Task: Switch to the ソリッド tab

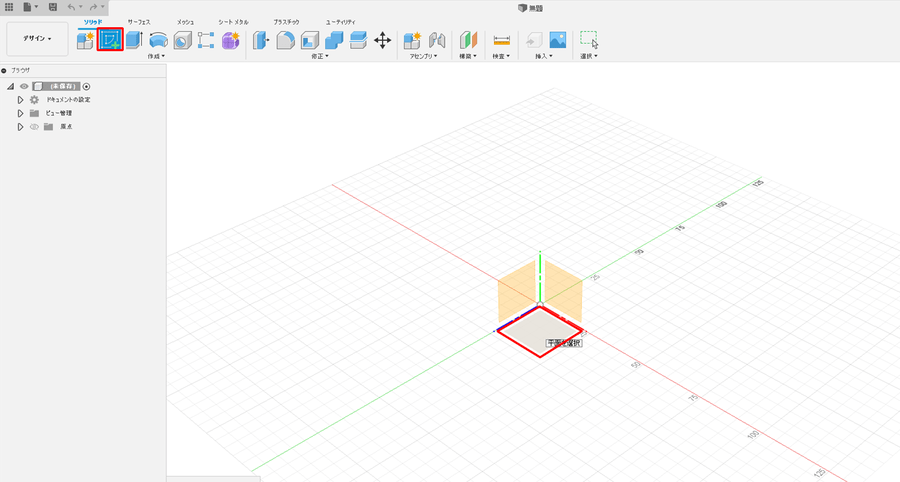Action: click(93, 22)
